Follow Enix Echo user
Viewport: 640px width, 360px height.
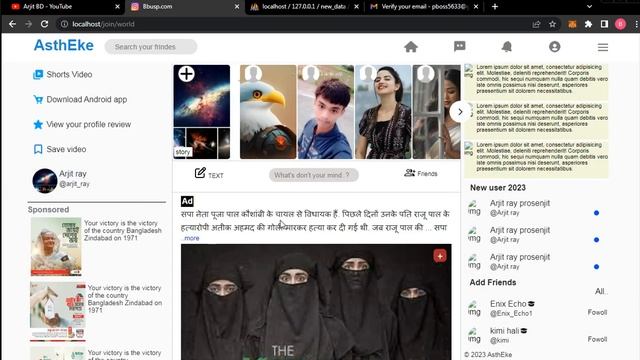click(597, 312)
